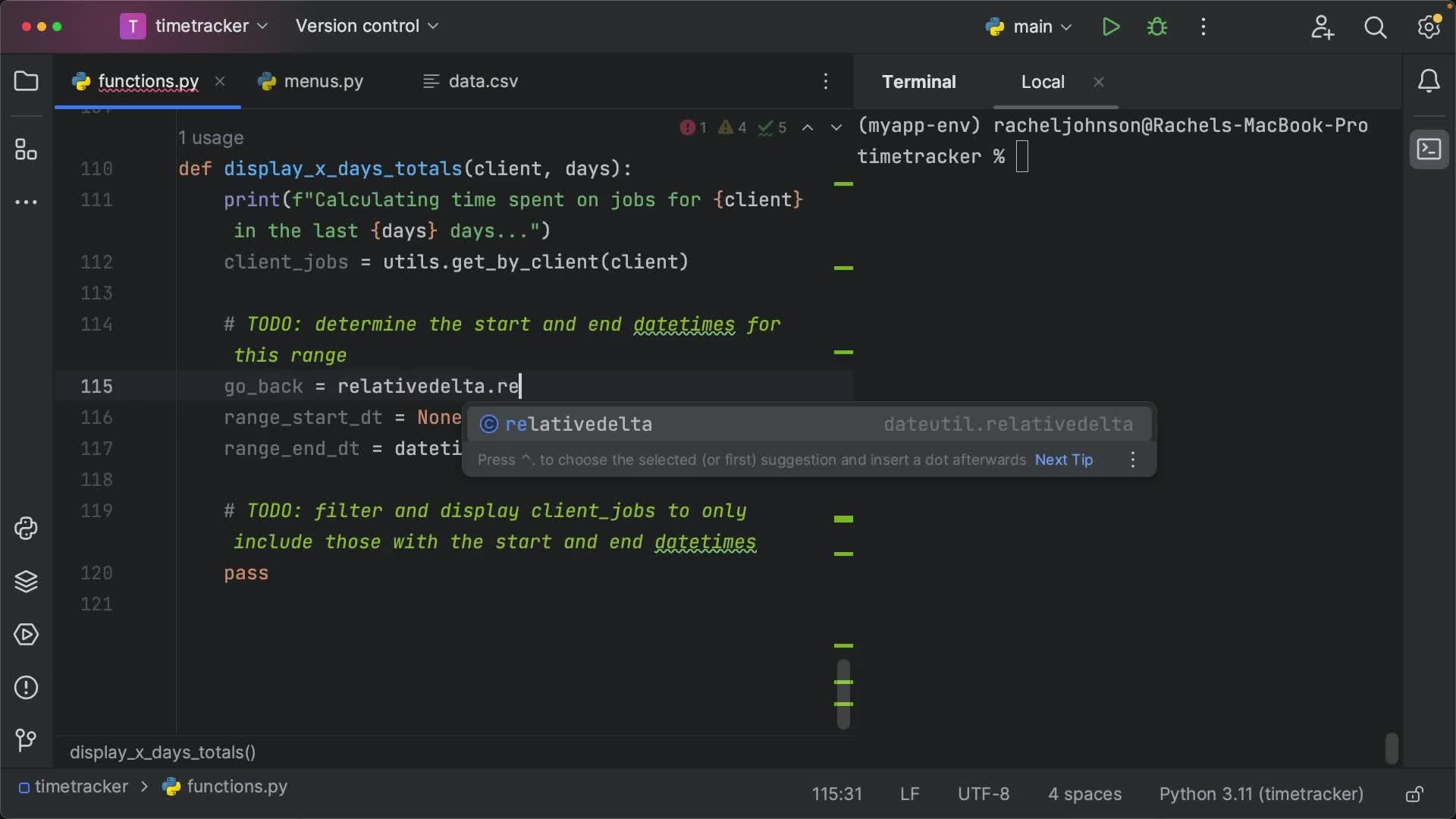
Task: Open the Project tool window folder icon
Action: click(x=27, y=81)
